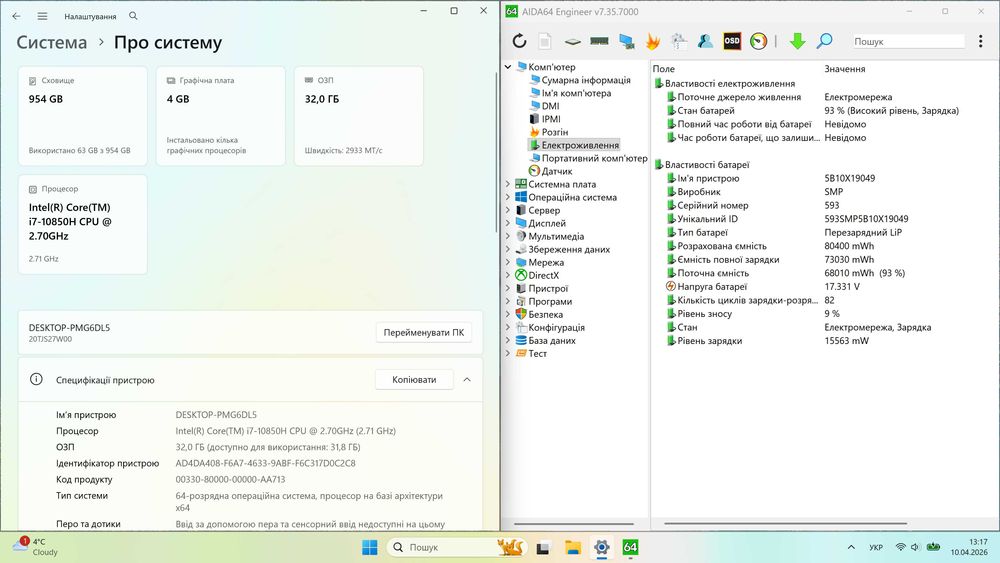Screen dimensions: 1000x563
Task: Select Портативний комп'ютер tree item
Action: pyautogui.click(x=594, y=158)
